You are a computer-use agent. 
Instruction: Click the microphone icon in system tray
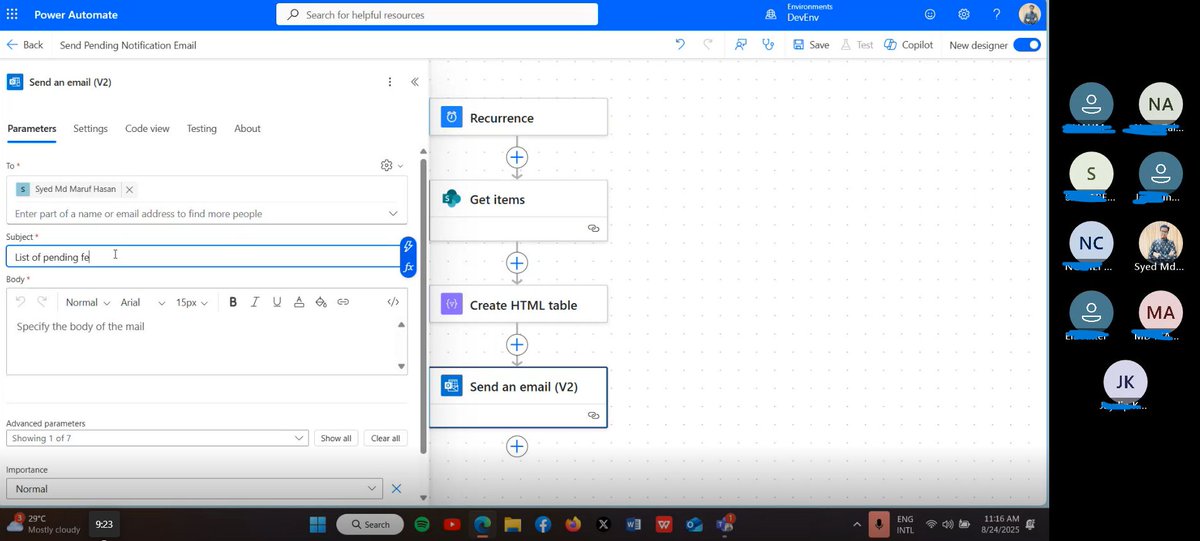click(880, 524)
